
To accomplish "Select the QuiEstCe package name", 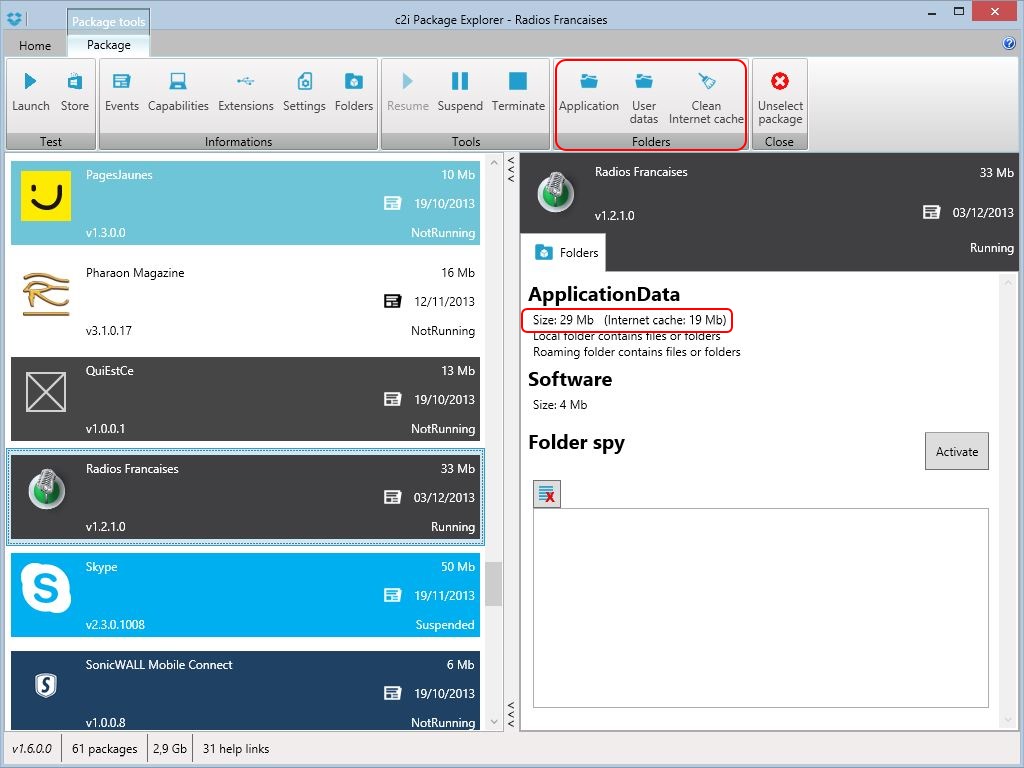I will [110, 371].
